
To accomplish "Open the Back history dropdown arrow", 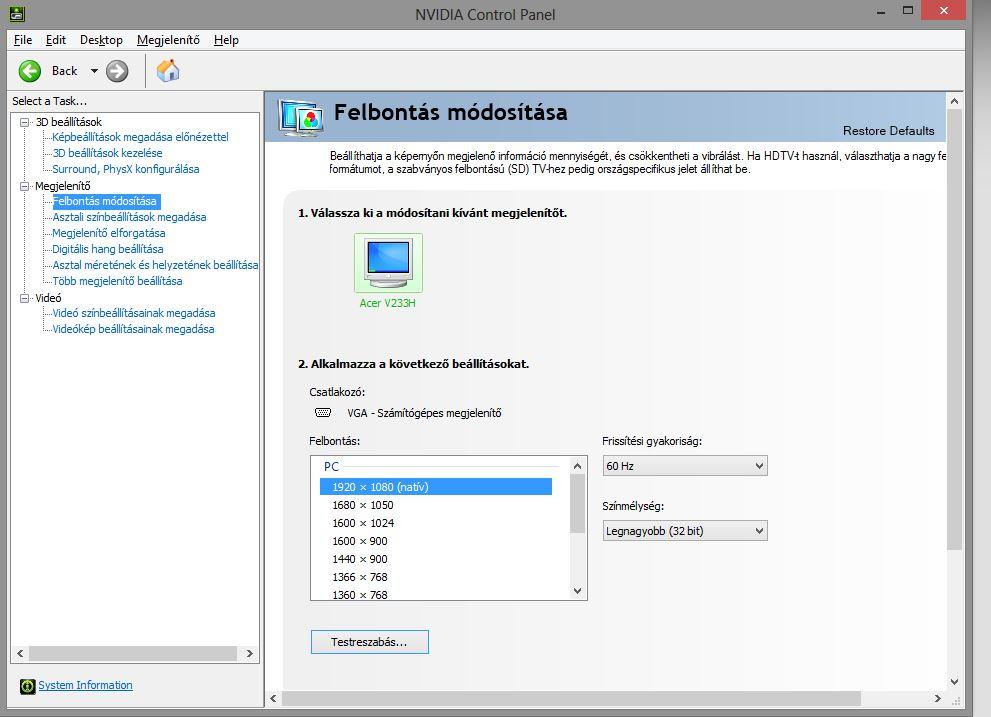I will pos(94,71).
